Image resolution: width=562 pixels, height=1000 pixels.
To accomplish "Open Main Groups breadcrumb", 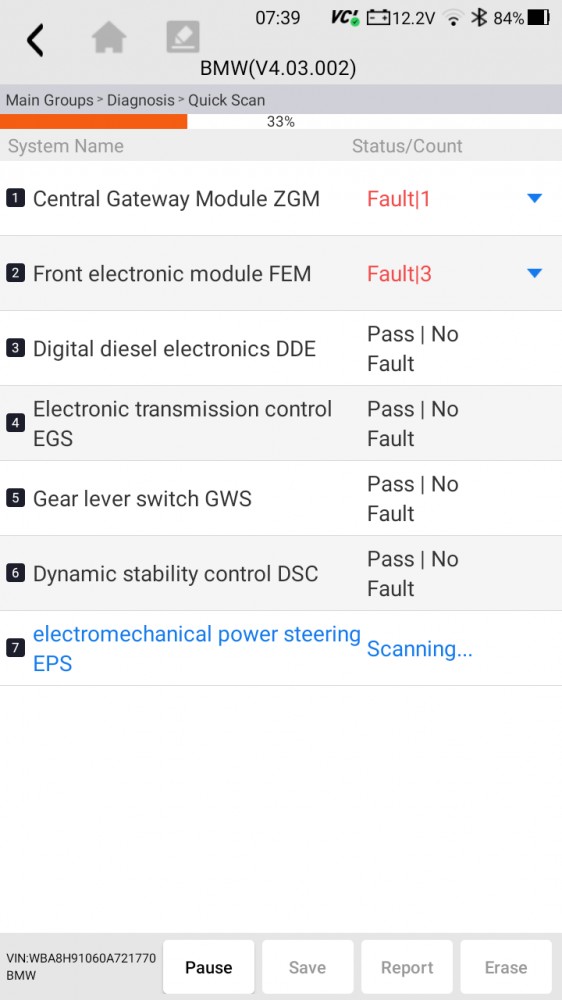I will tap(50, 100).
